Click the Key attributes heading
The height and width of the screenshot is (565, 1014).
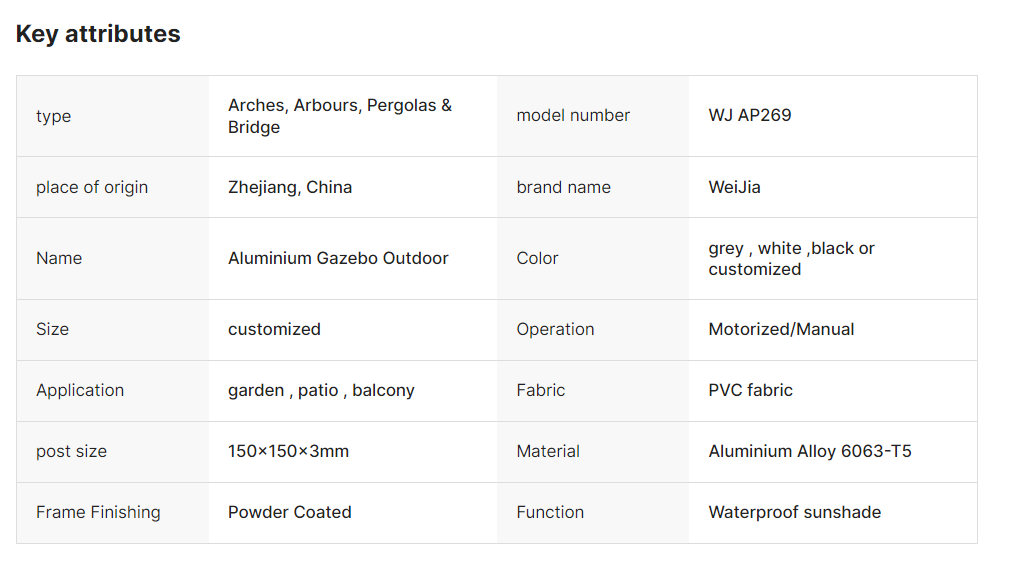[98, 34]
